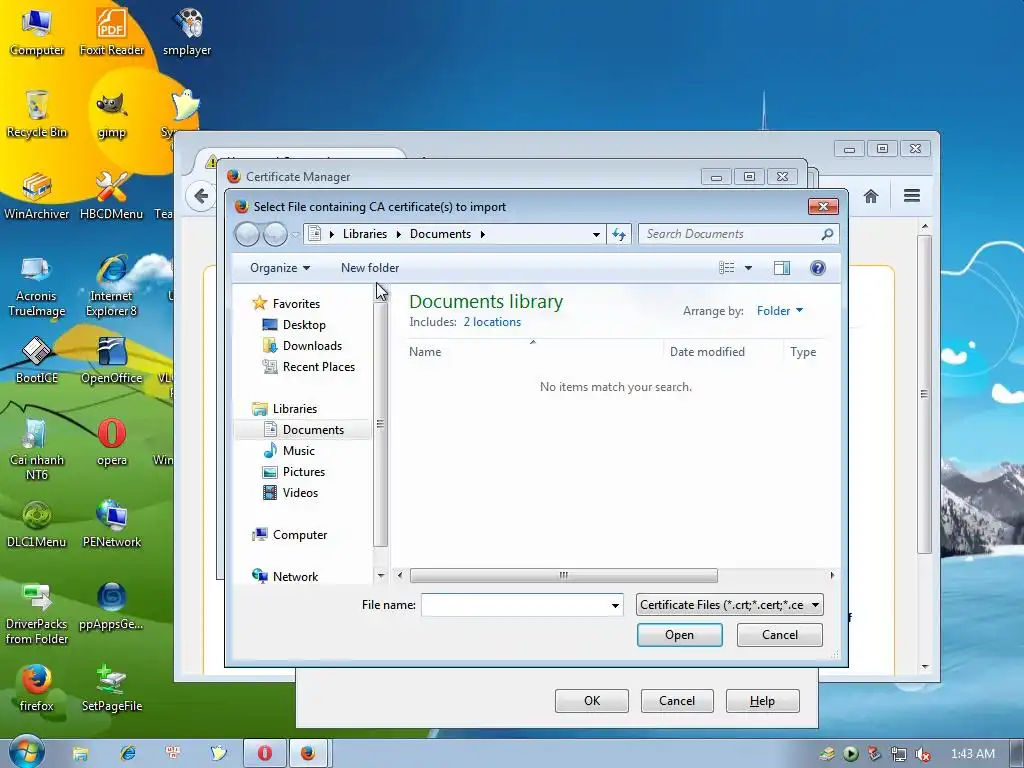The width and height of the screenshot is (1024, 768).
Task: Click the Windows Start orb
Action: click(x=26, y=752)
